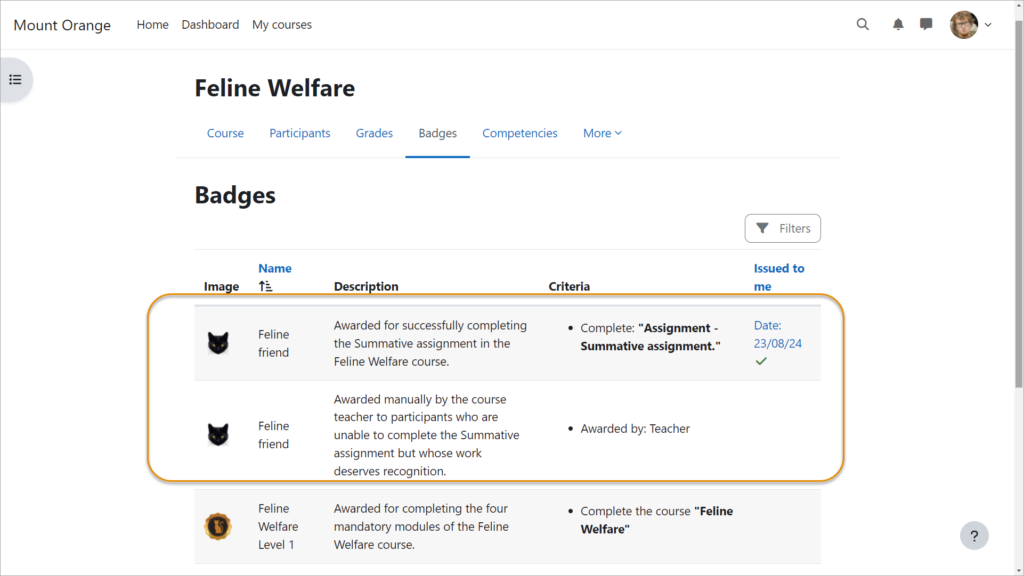Image resolution: width=1024 pixels, height=576 pixels.
Task: Go to the Dashboard menu item
Action: click(210, 24)
